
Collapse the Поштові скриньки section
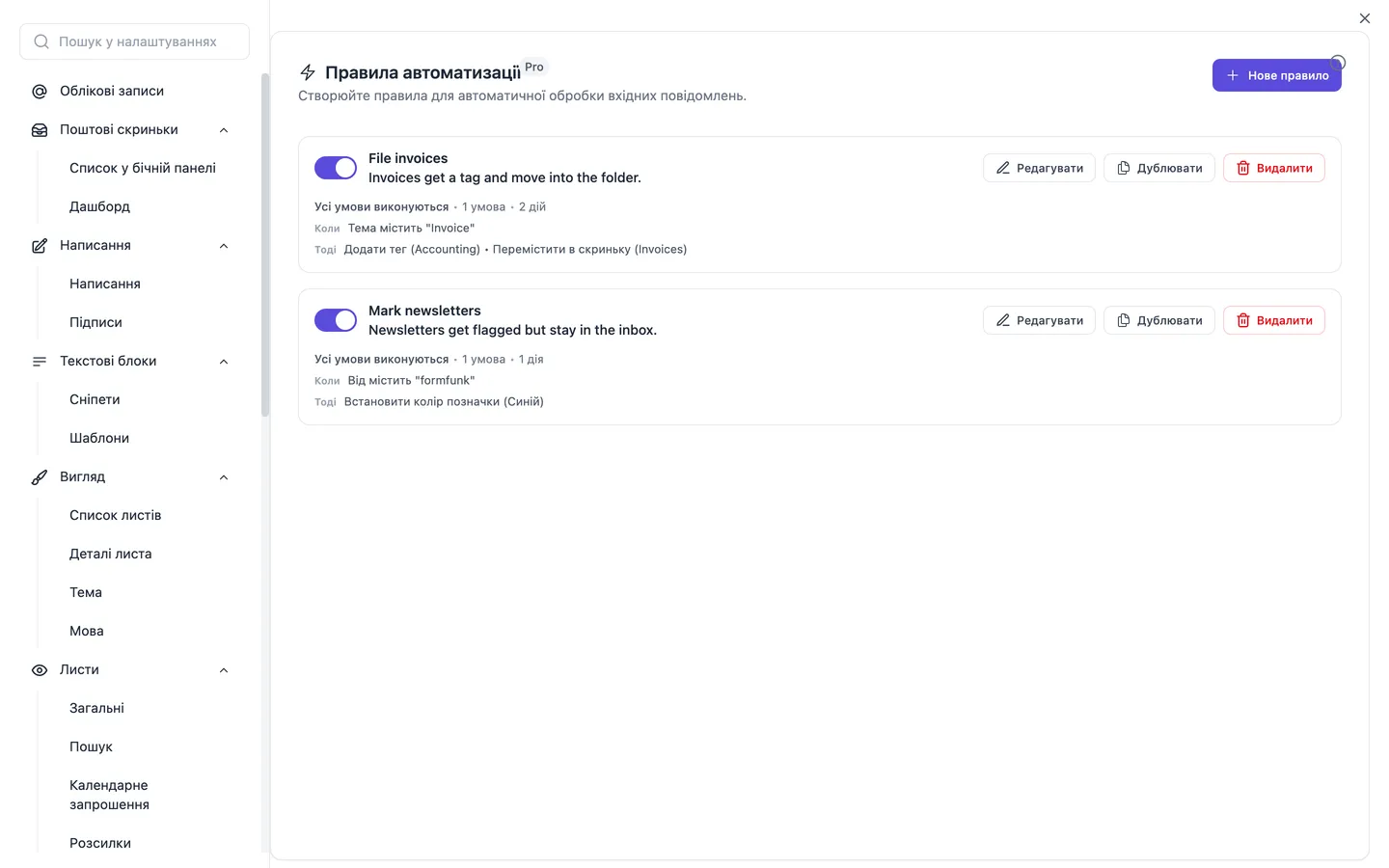[224, 130]
